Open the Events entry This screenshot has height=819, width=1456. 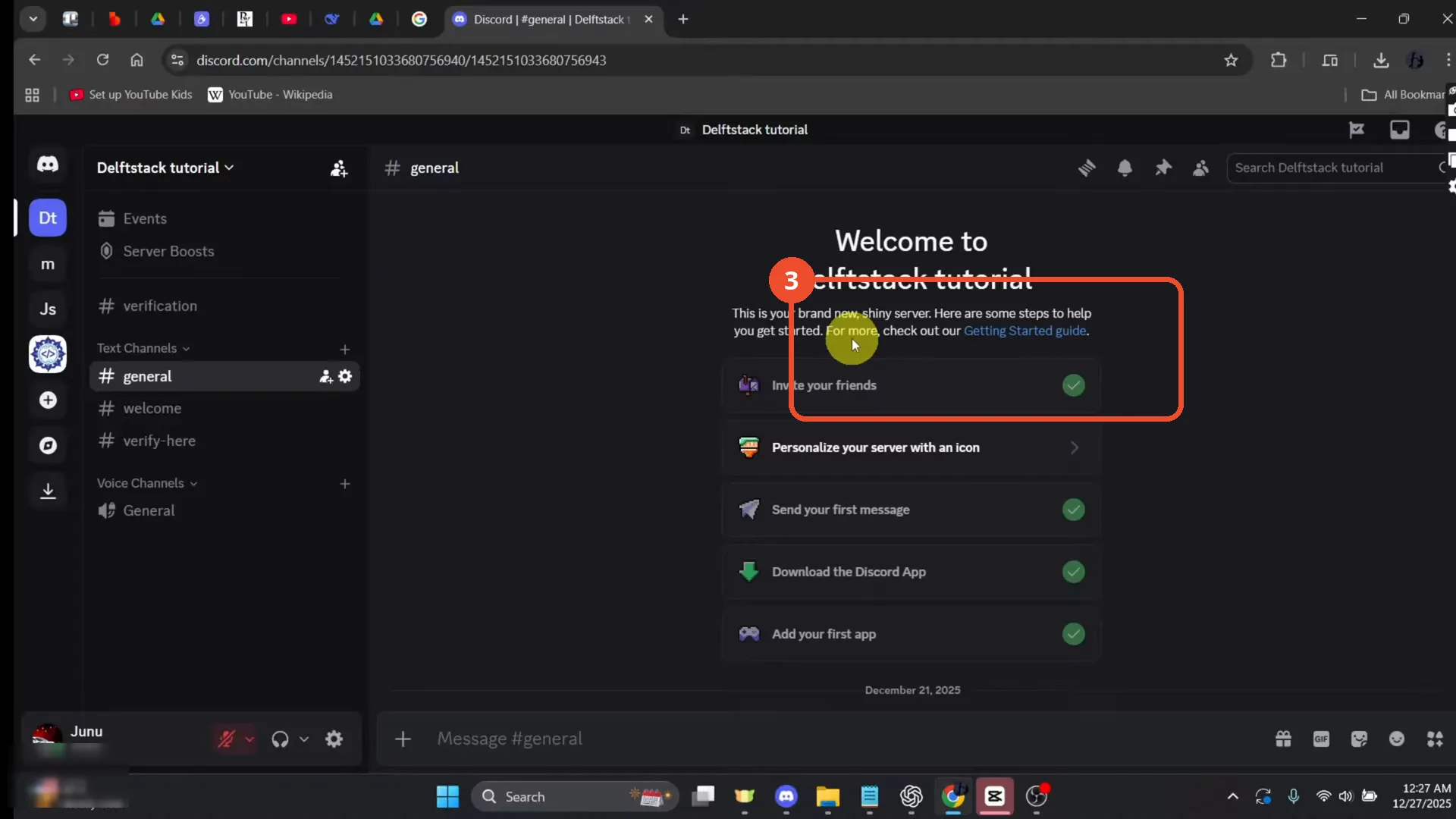[x=224, y=218]
